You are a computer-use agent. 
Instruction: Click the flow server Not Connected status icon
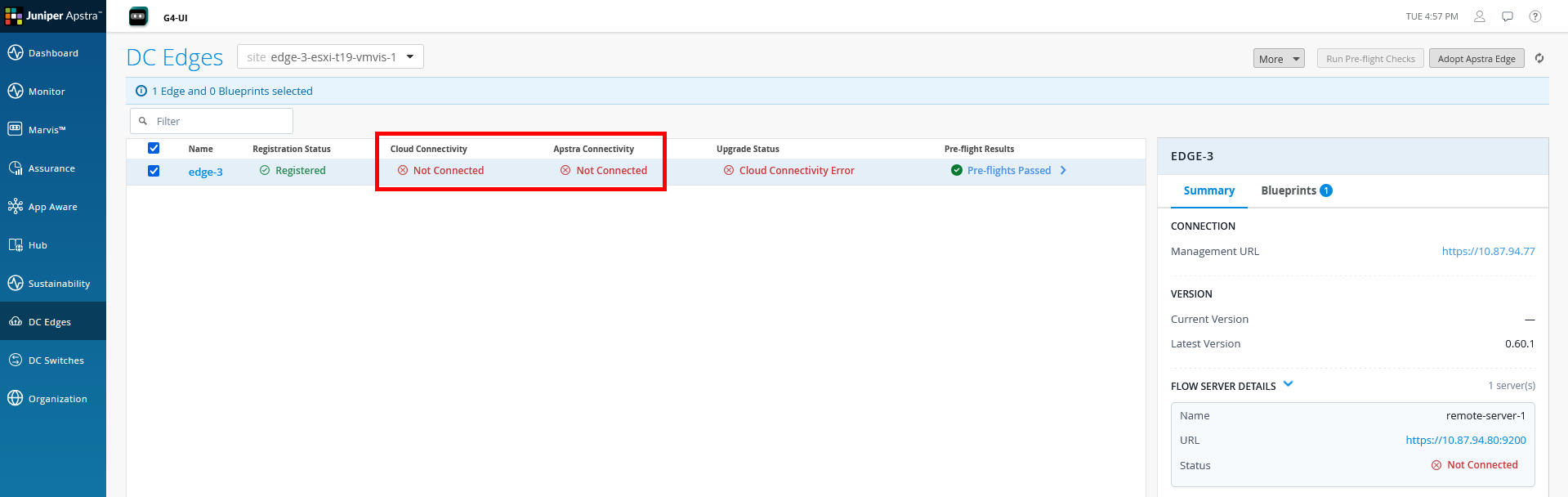[1436, 465]
